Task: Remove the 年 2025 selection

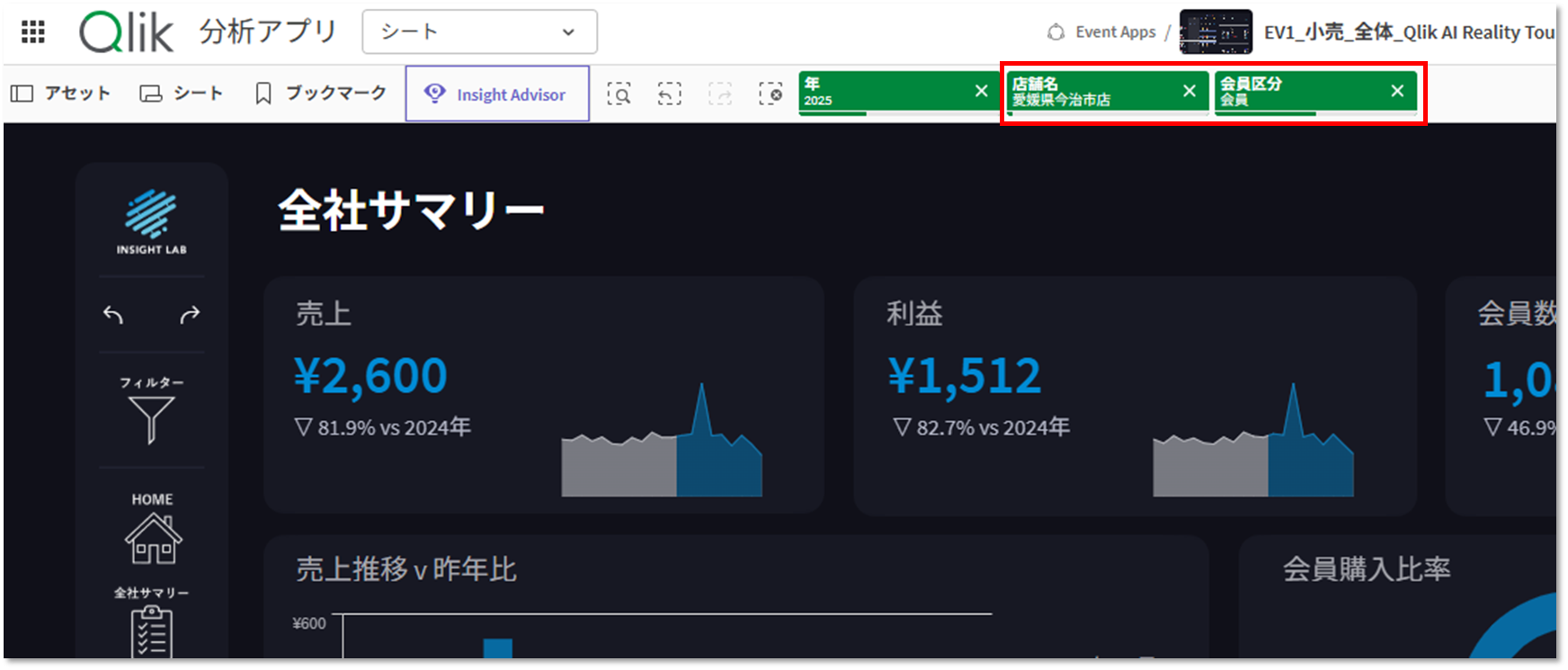Action: coord(981,91)
